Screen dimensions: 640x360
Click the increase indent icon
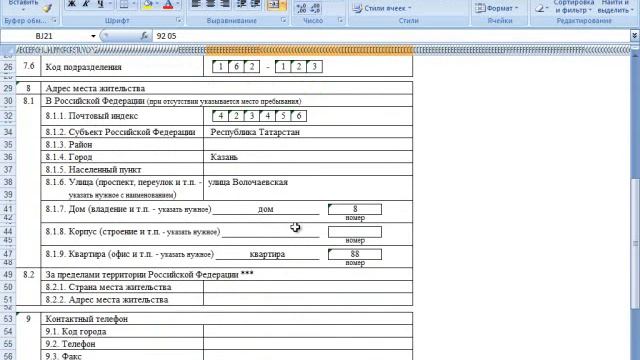pyautogui.click(x=256, y=4)
